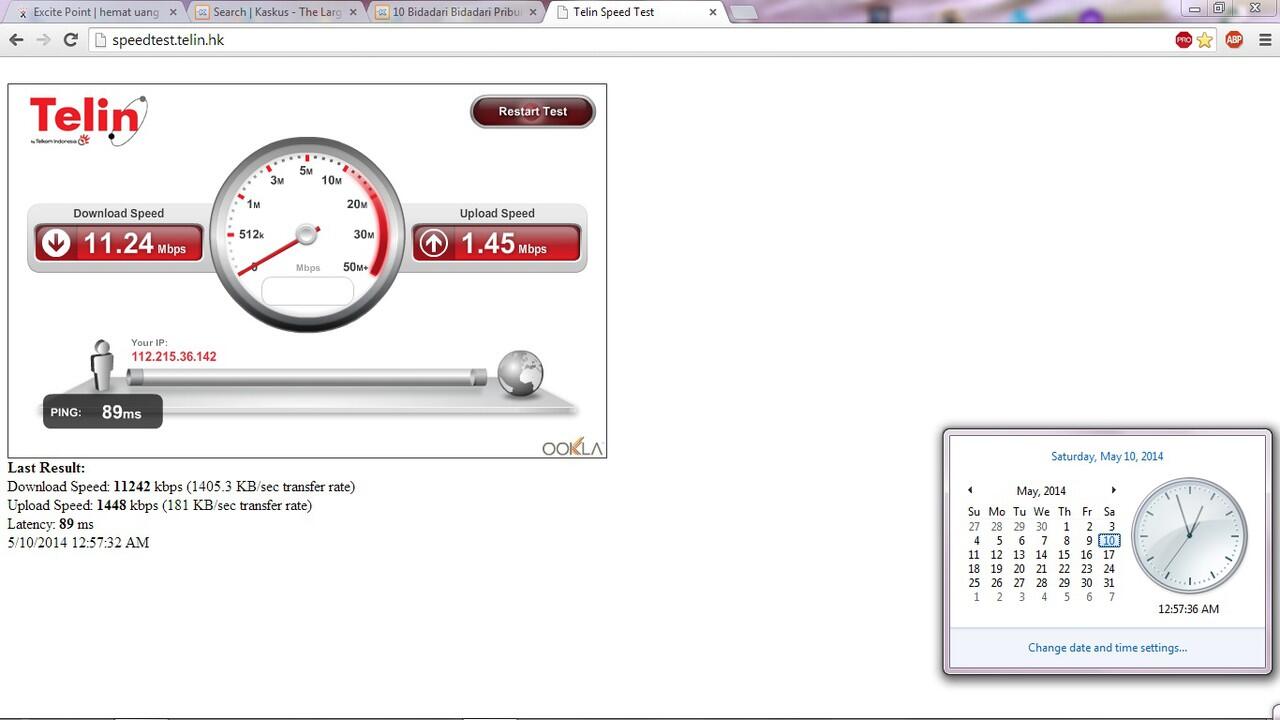
Task: Click the browser Forward arrow
Action: [43, 40]
